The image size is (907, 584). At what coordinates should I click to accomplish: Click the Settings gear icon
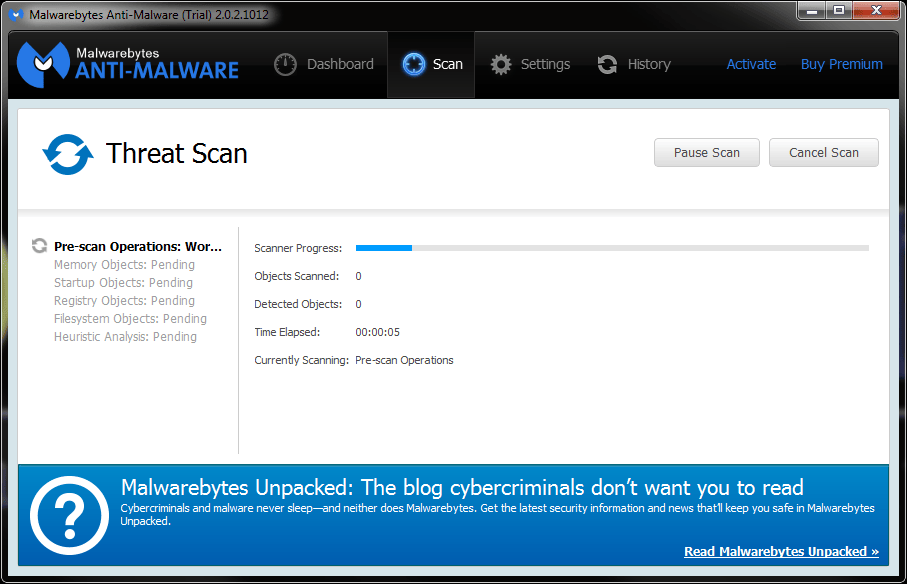[x=501, y=64]
